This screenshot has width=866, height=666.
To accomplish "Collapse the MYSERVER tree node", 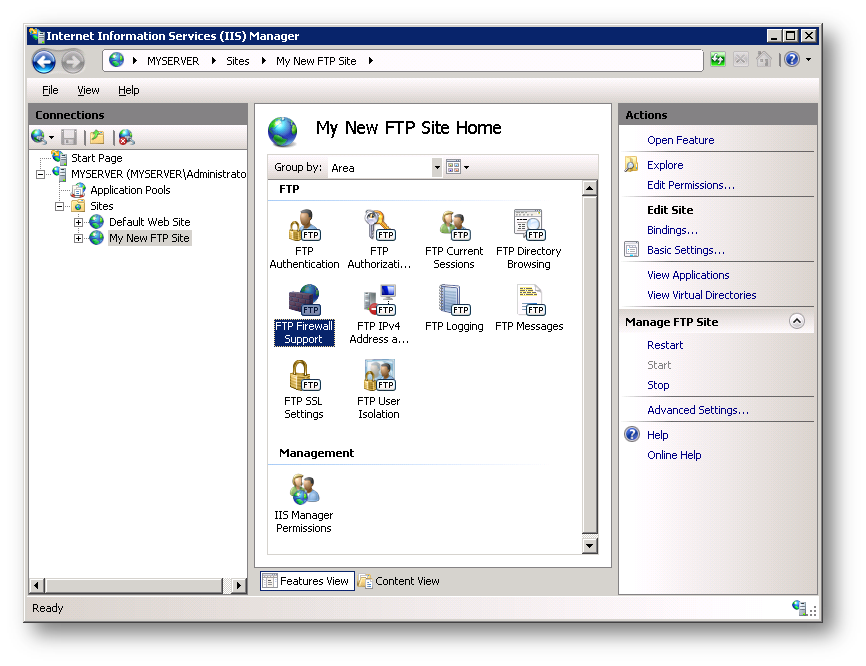I will coord(40,175).
